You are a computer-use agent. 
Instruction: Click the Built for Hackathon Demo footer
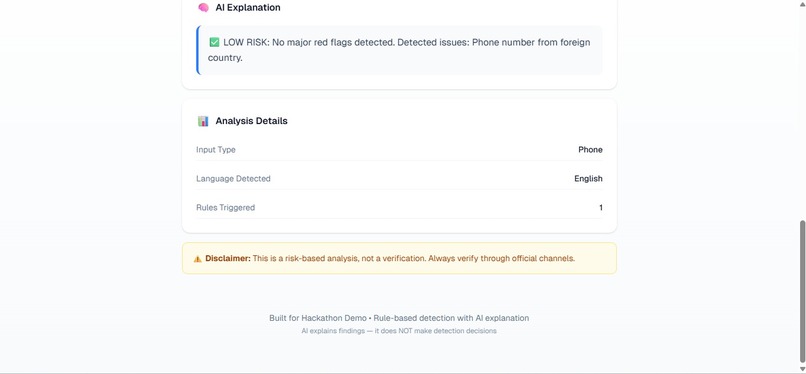click(399, 318)
